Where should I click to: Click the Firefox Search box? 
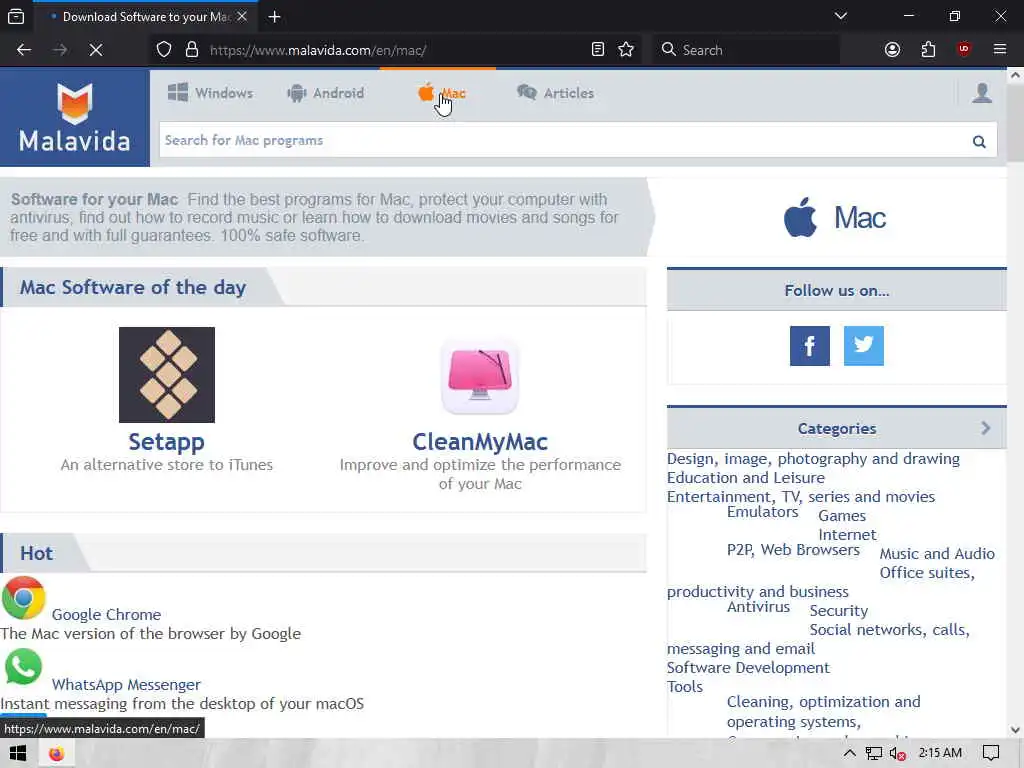746,50
